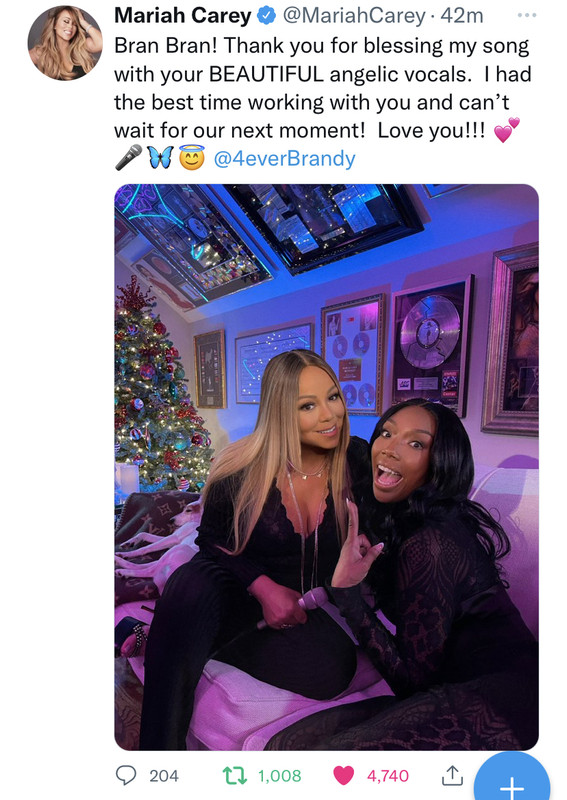The height and width of the screenshot is (800, 567).
Task: Open the @4everBrandy mention link
Action: point(284,159)
